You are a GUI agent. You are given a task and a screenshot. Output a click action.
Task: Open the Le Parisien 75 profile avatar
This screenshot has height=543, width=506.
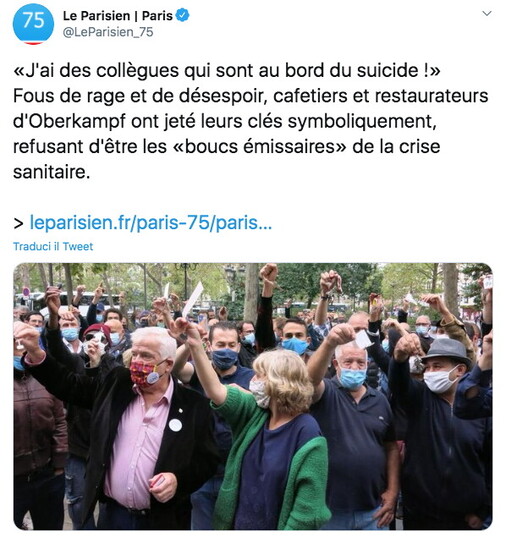[33, 24]
